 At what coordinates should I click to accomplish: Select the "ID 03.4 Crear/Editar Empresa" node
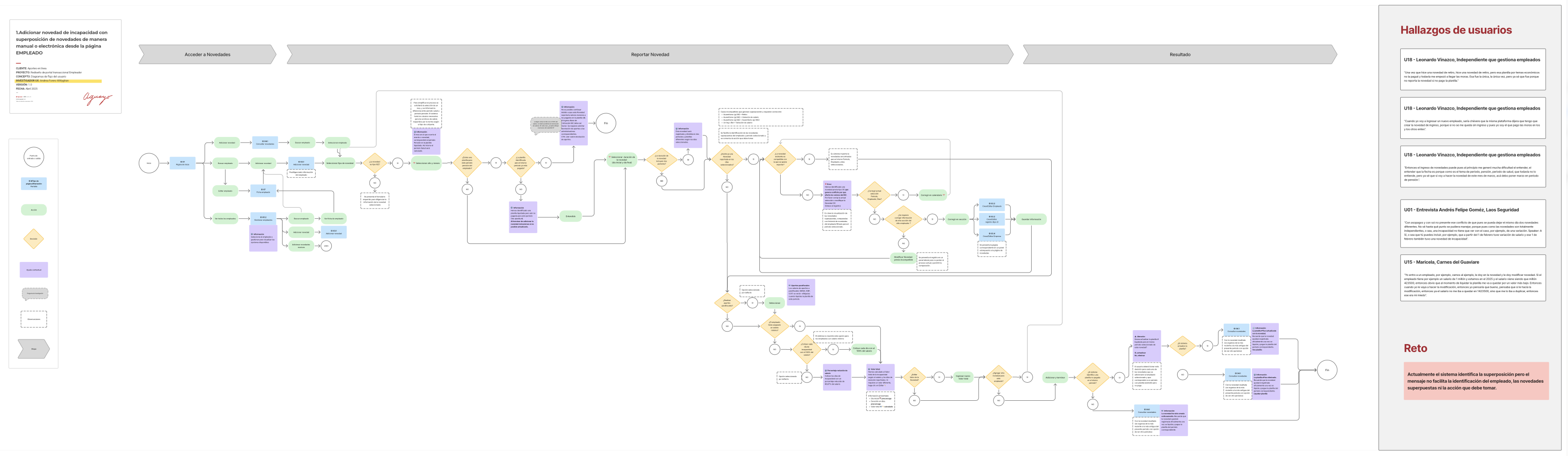tap(992, 235)
